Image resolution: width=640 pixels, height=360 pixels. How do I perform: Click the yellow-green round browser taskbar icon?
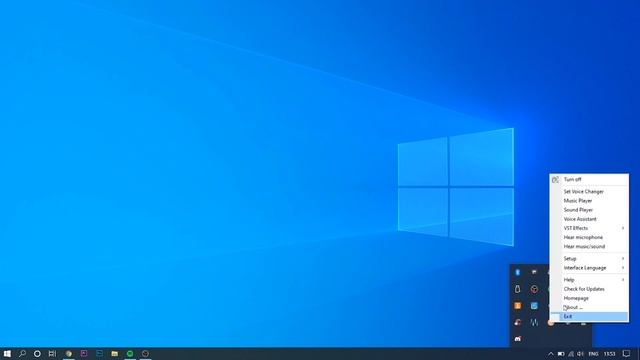tap(69, 353)
